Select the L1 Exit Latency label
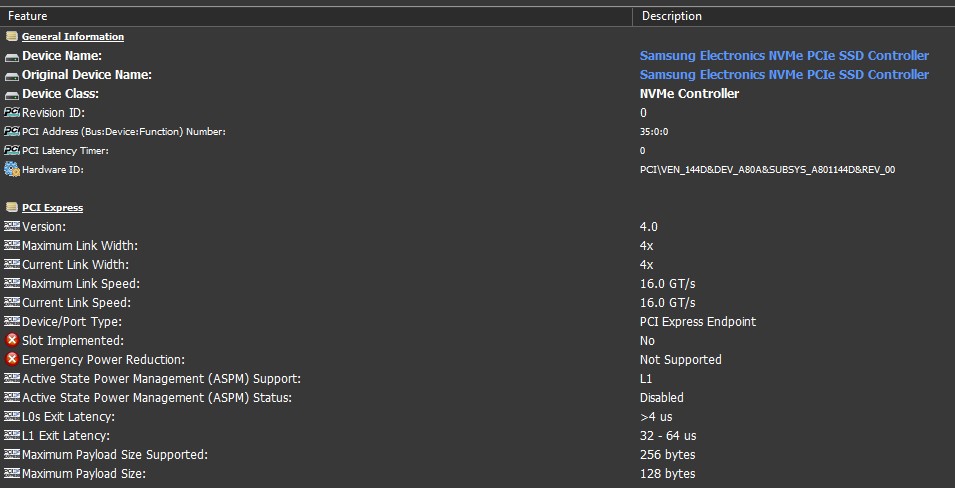 pos(66,436)
